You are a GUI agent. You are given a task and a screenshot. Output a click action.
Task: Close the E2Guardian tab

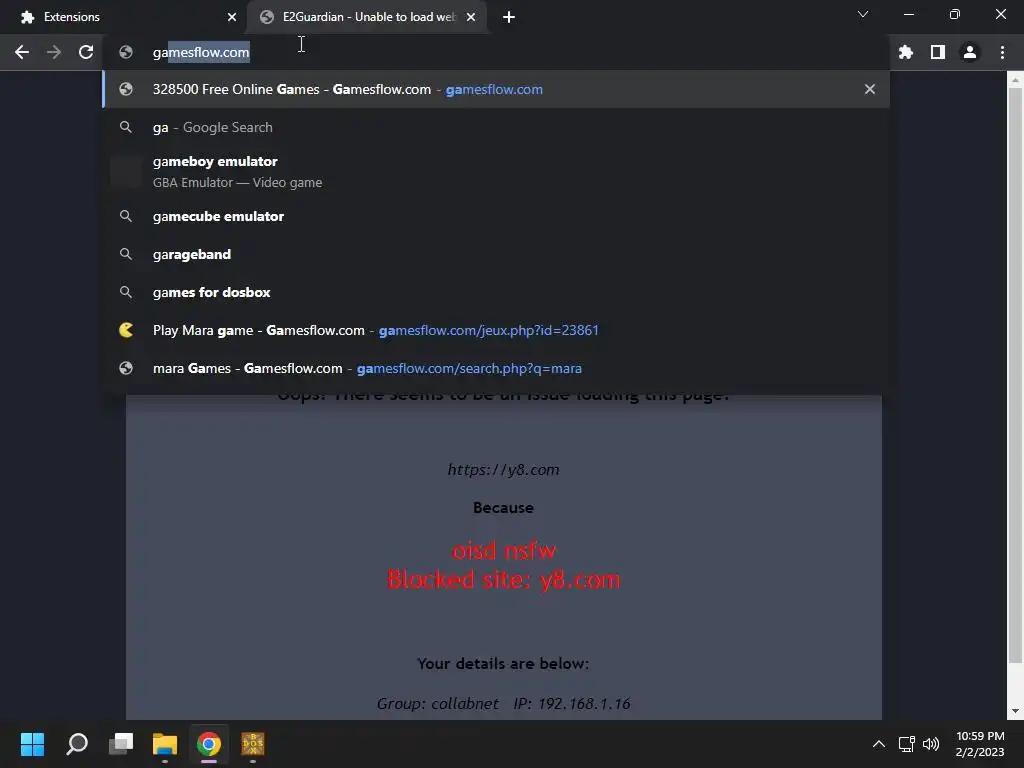coord(471,17)
